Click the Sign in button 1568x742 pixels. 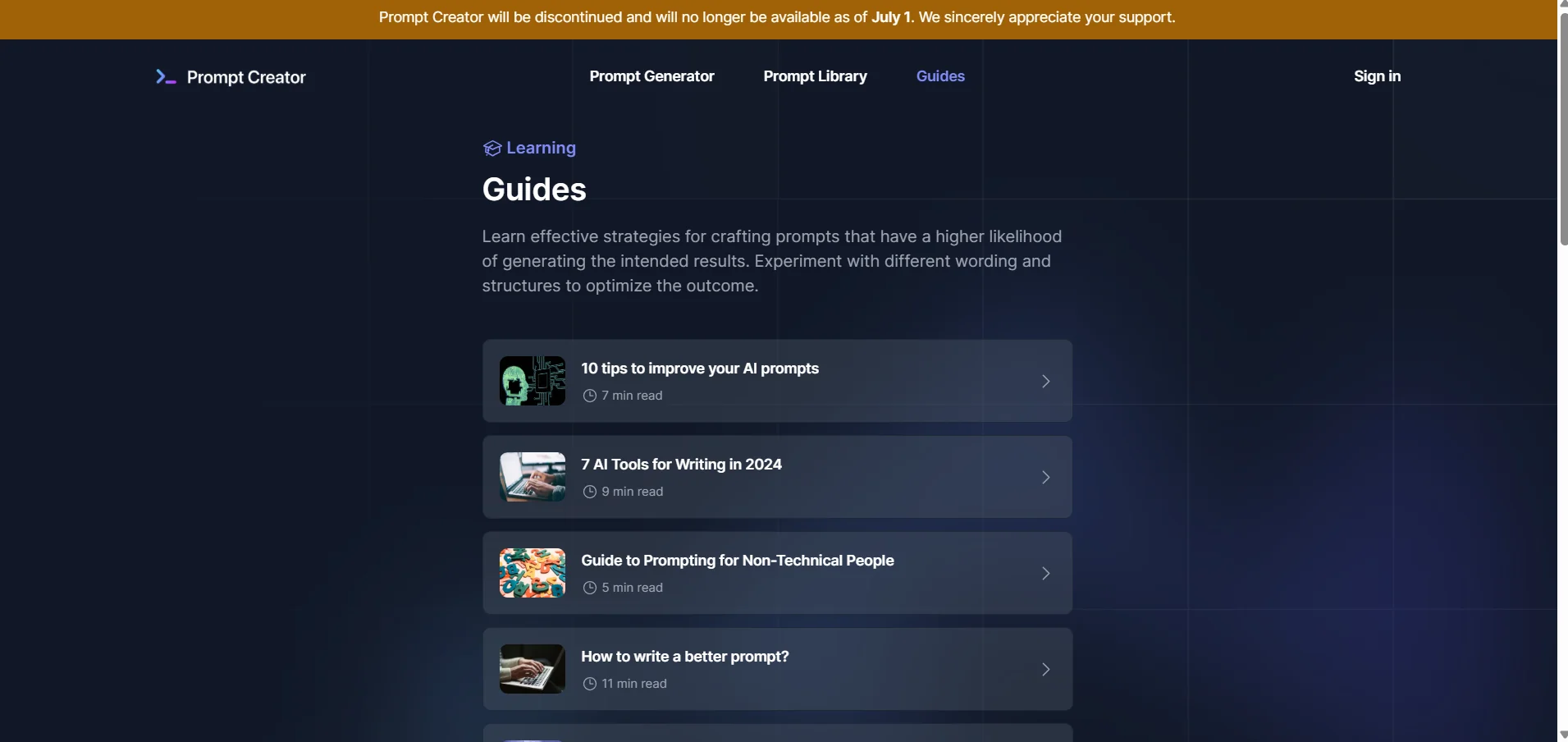coord(1377,76)
